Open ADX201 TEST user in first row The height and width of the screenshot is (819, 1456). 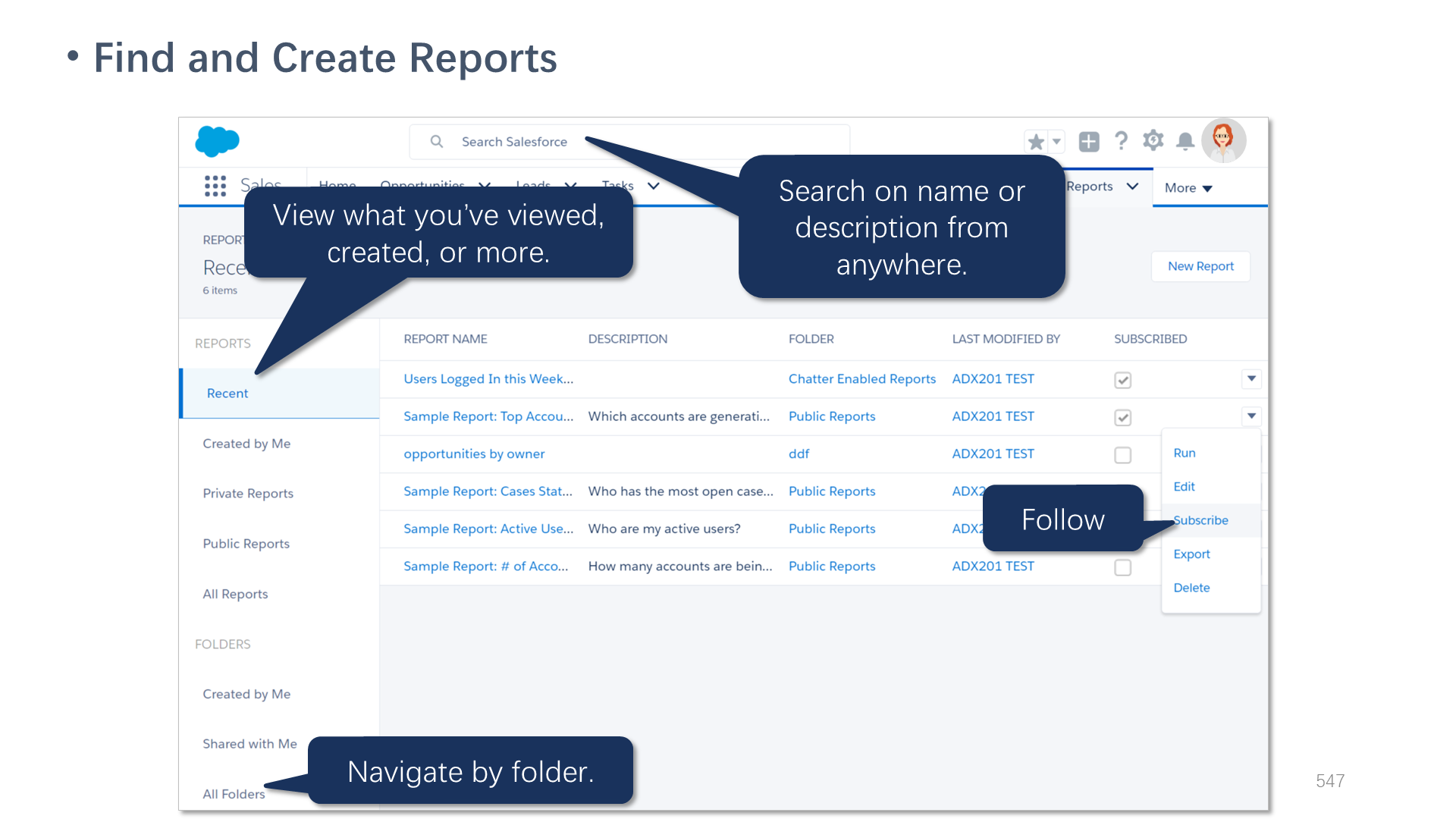pos(993,379)
